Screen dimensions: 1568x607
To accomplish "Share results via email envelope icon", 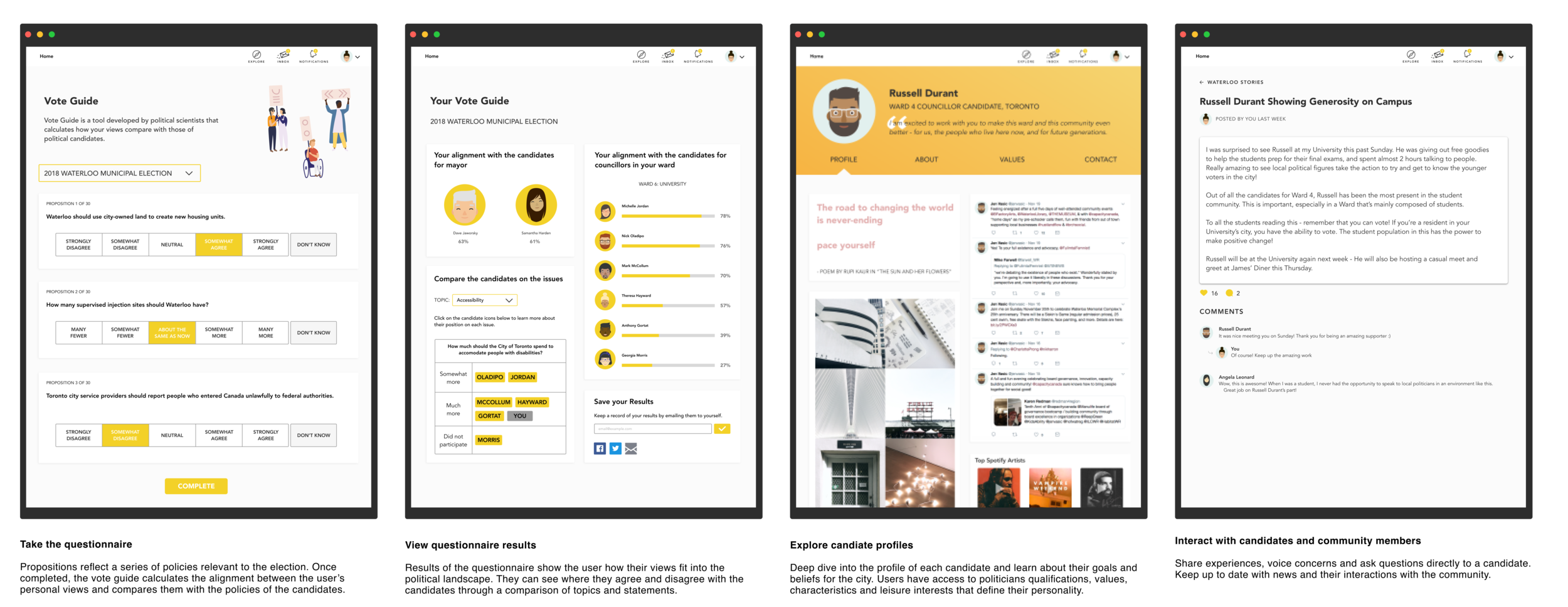I will tap(631, 448).
